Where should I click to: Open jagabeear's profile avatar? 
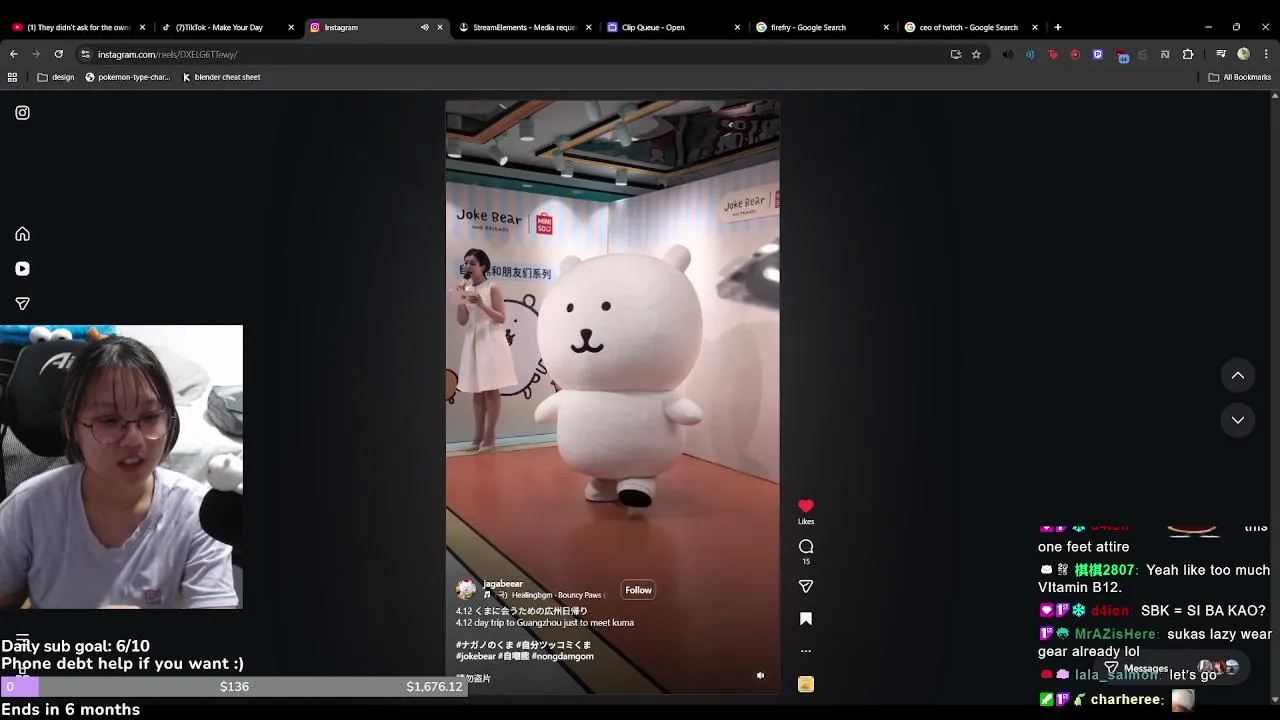pyautogui.click(x=466, y=590)
